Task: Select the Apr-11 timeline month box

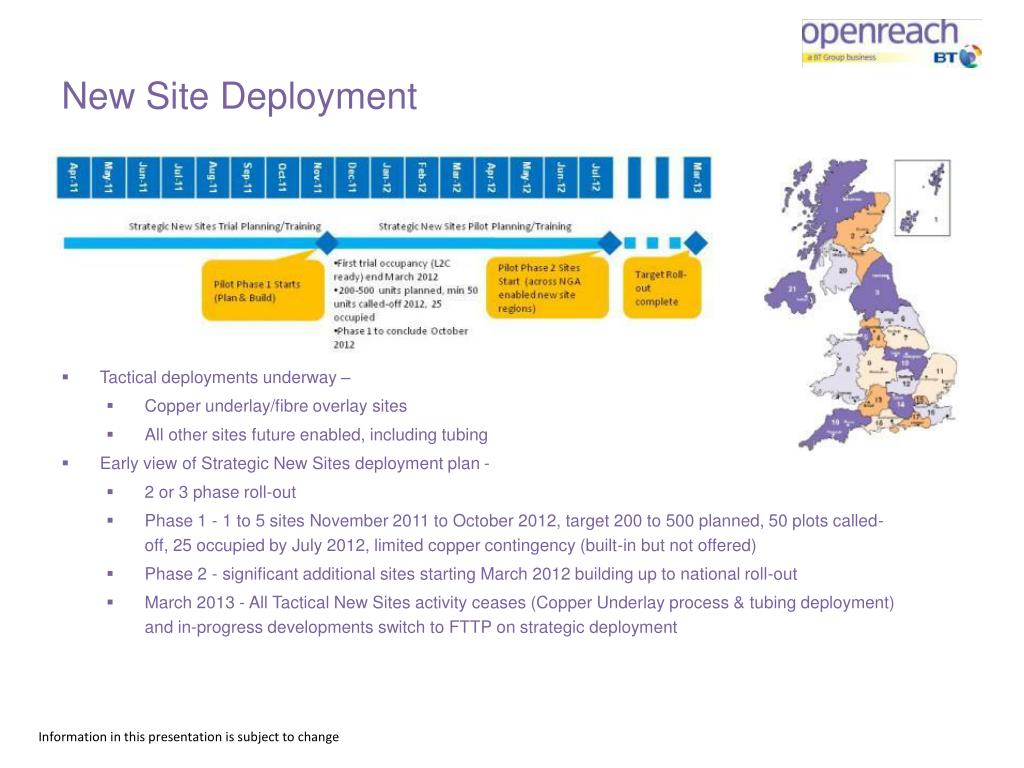Action: click(x=73, y=178)
